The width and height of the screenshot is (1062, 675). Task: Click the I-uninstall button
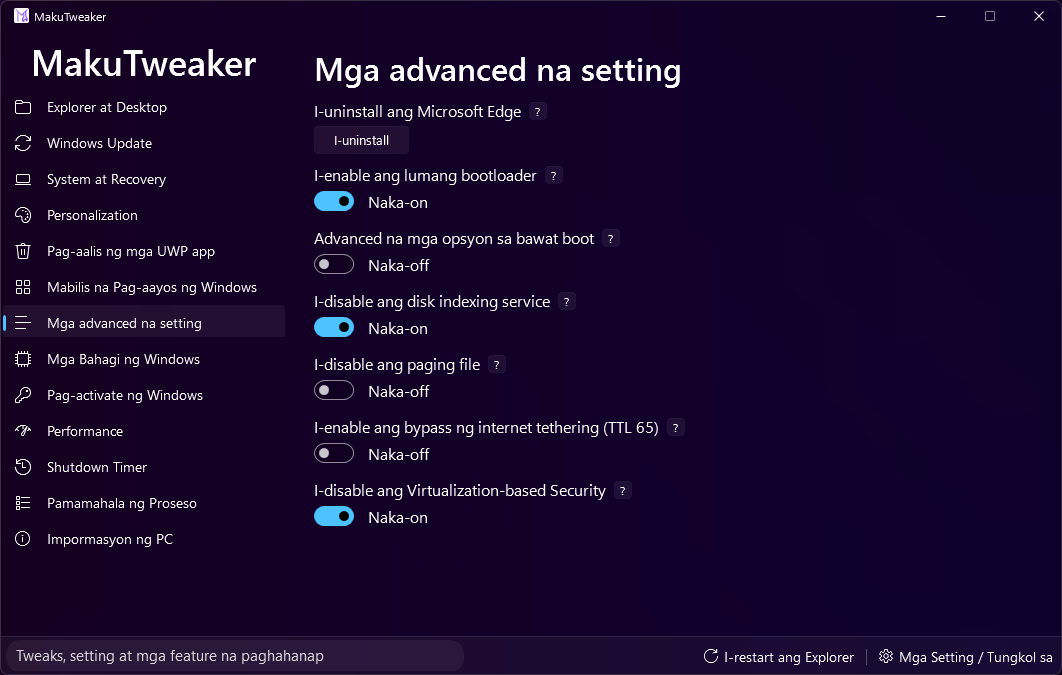(361, 141)
